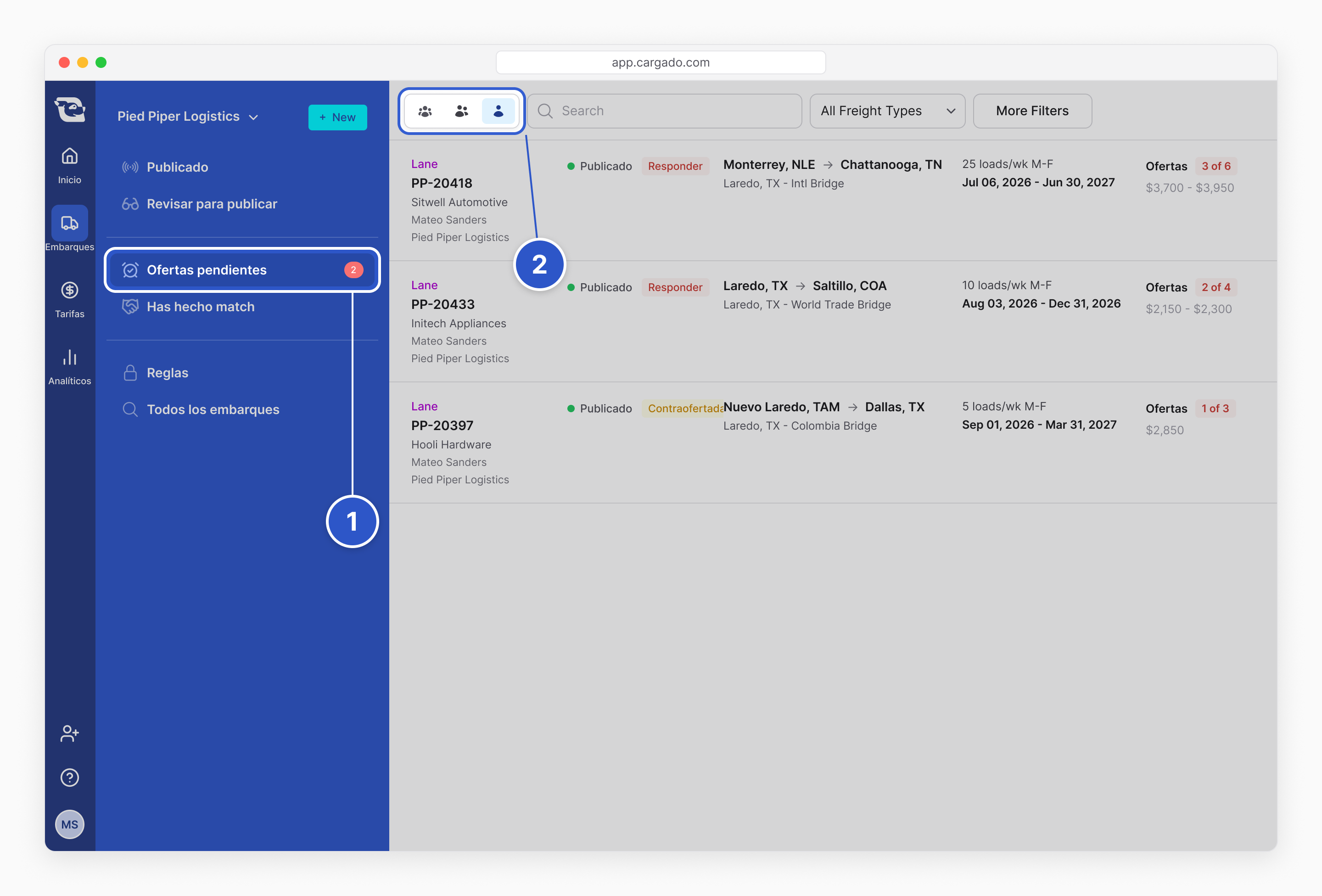Expand the Pied Piper Logistics switcher
1322x896 pixels.
(x=188, y=117)
